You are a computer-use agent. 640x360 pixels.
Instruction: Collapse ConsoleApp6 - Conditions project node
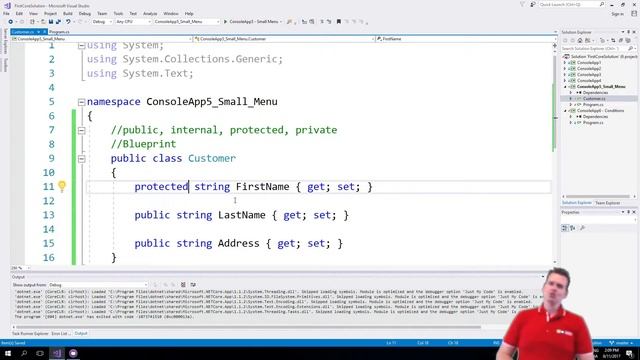[x=565, y=111]
